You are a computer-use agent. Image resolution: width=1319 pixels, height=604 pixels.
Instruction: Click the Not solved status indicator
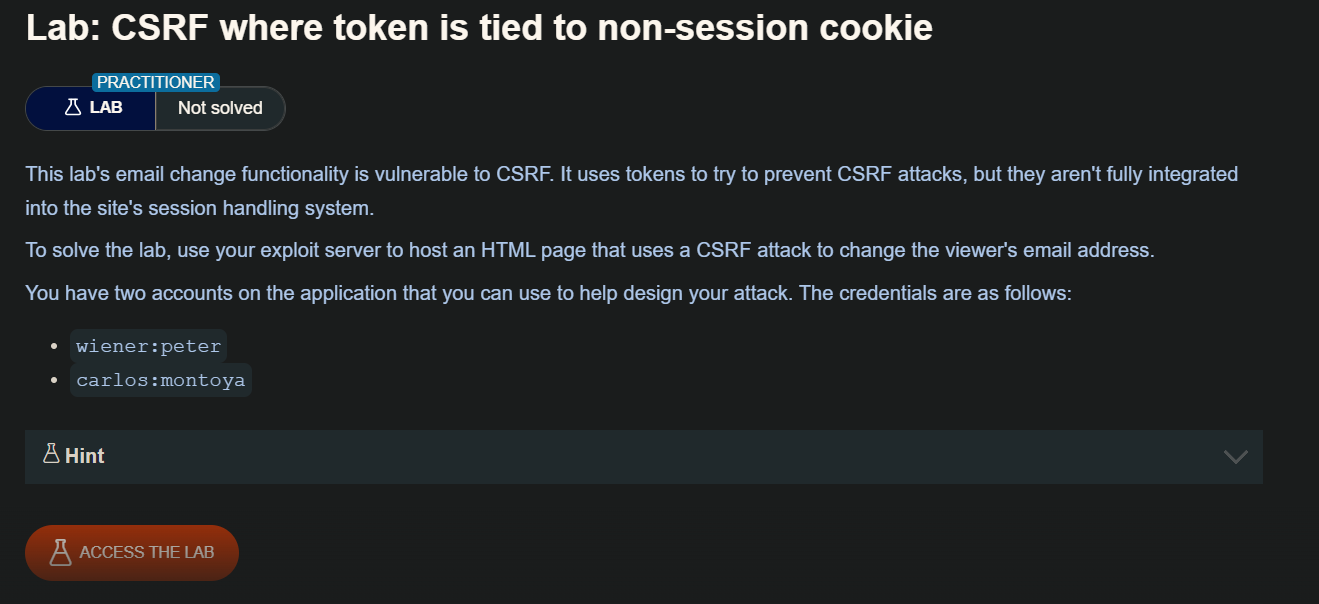pos(220,108)
